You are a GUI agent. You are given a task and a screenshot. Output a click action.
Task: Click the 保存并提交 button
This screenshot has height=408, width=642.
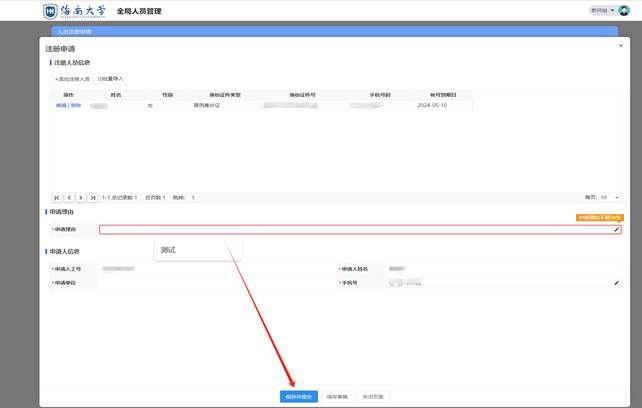coord(298,397)
